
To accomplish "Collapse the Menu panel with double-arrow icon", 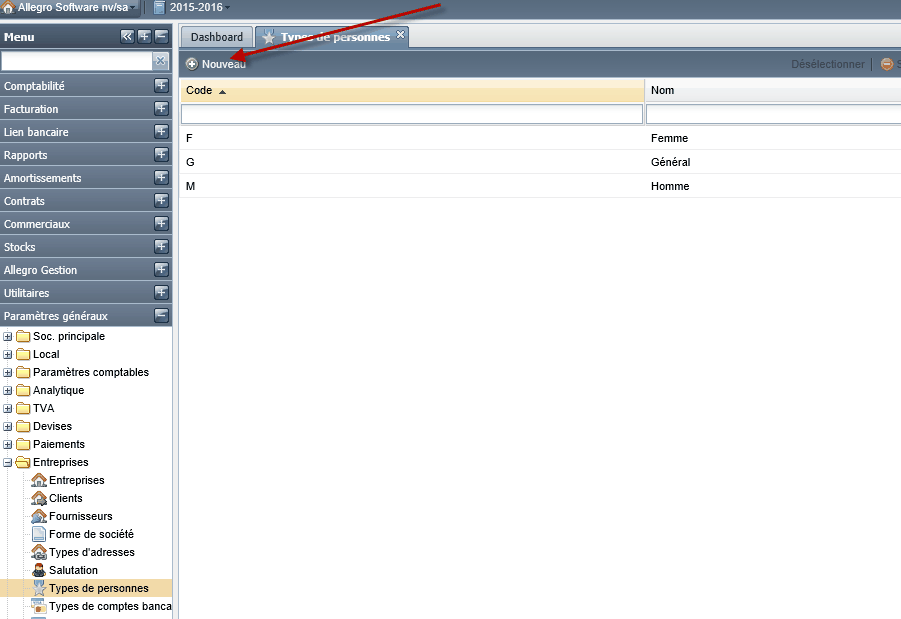I will [127, 37].
